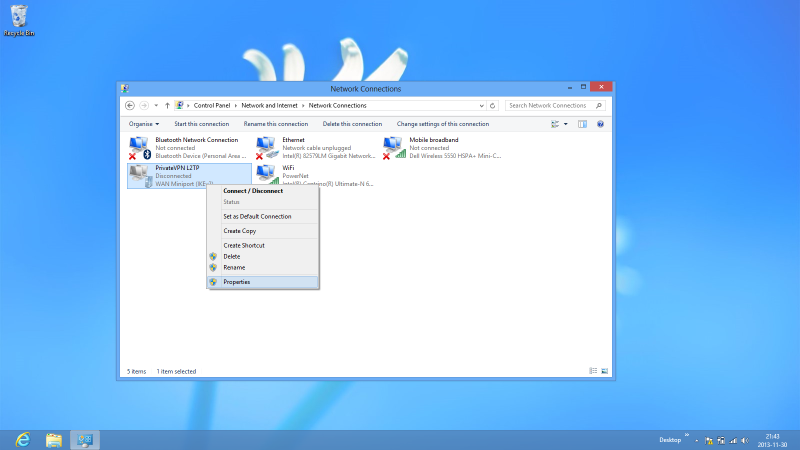
Task: Click the Search Network Connections field
Action: pos(551,105)
